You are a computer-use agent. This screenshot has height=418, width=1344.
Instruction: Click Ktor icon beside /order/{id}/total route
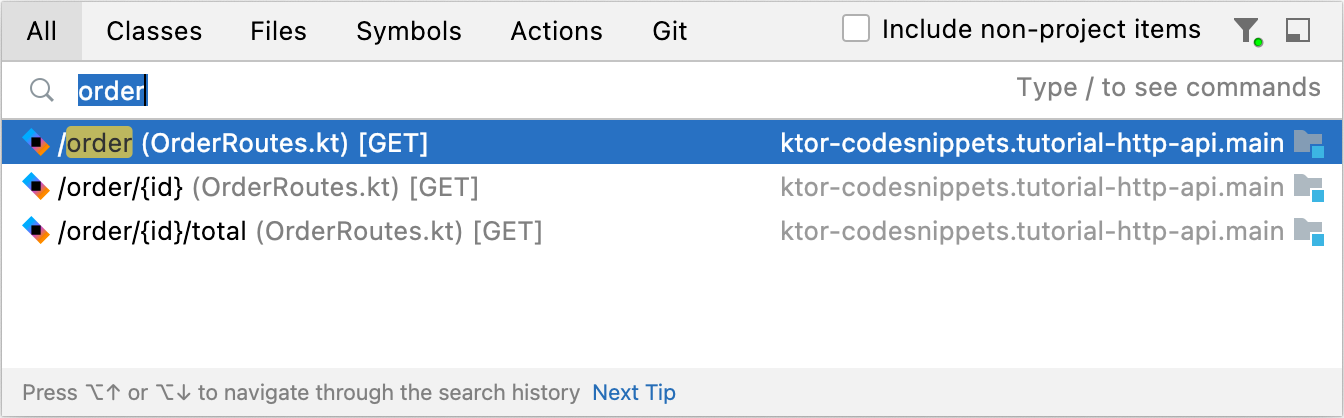coord(36,232)
